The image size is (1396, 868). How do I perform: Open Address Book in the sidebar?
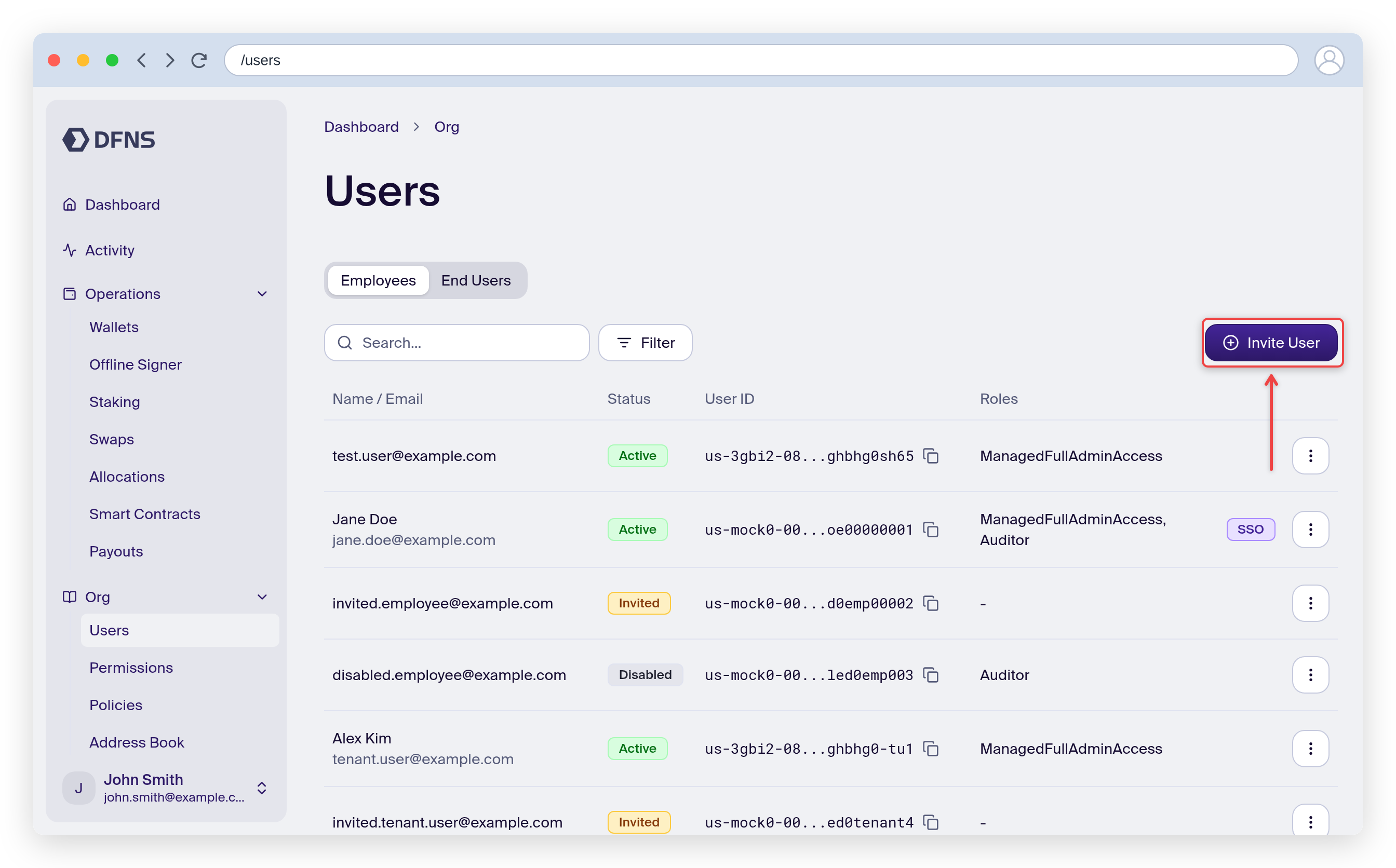tap(137, 742)
